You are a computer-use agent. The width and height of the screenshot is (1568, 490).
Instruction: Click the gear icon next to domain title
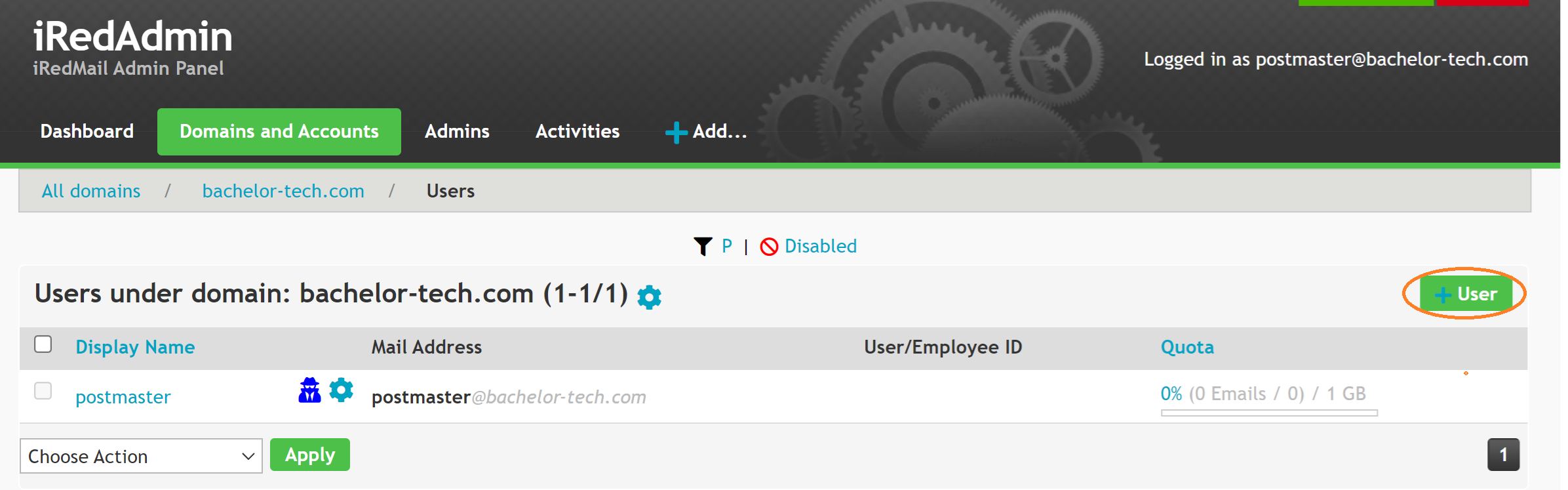pos(649,297)
